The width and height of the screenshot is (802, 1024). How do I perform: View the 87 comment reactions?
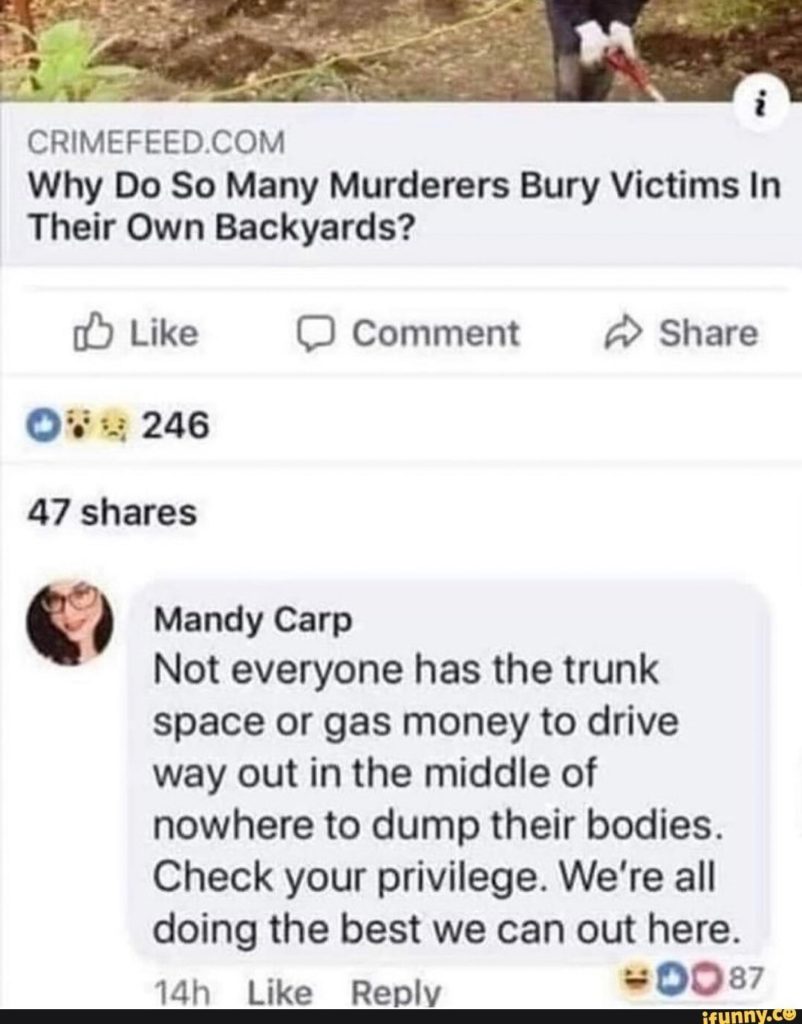745,978
